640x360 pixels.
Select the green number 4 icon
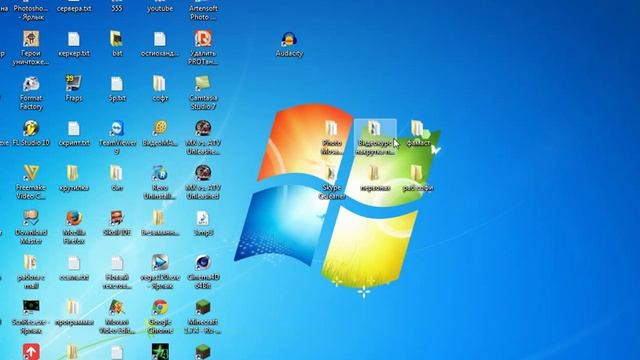160,352
